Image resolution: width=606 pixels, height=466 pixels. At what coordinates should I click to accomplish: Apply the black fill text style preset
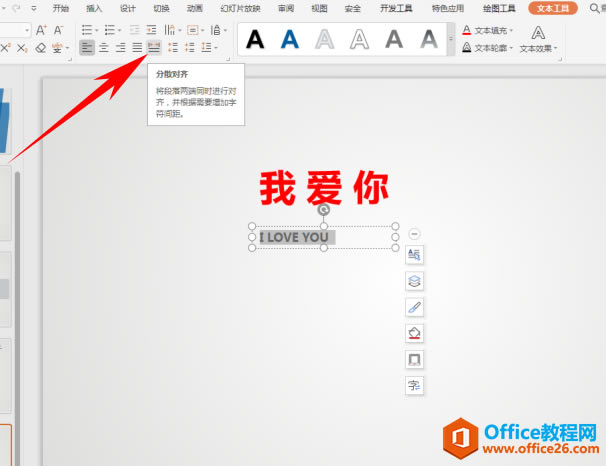tap(255, 39)
